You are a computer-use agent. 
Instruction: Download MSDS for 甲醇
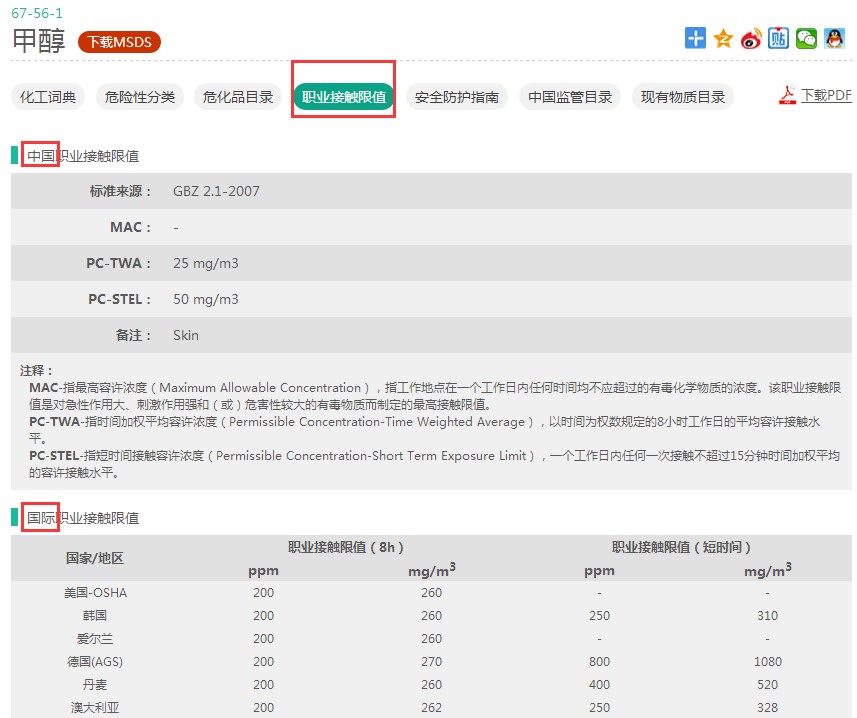click(119, 42)
